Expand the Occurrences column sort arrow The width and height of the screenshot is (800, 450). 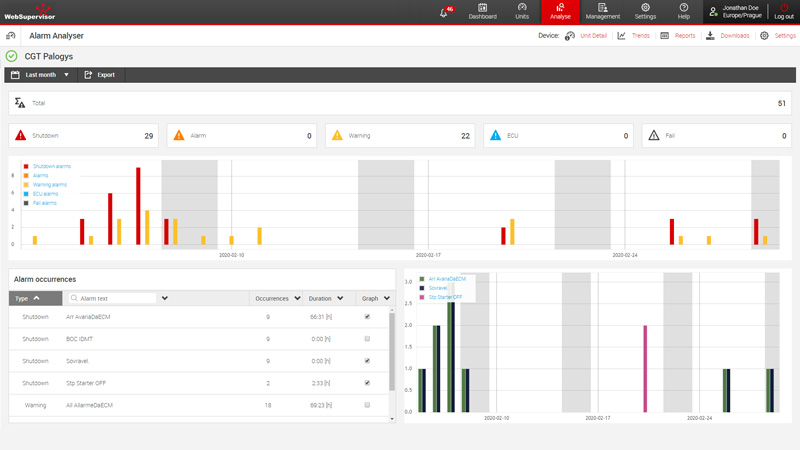pyautogui.click(x=297, y=298)
